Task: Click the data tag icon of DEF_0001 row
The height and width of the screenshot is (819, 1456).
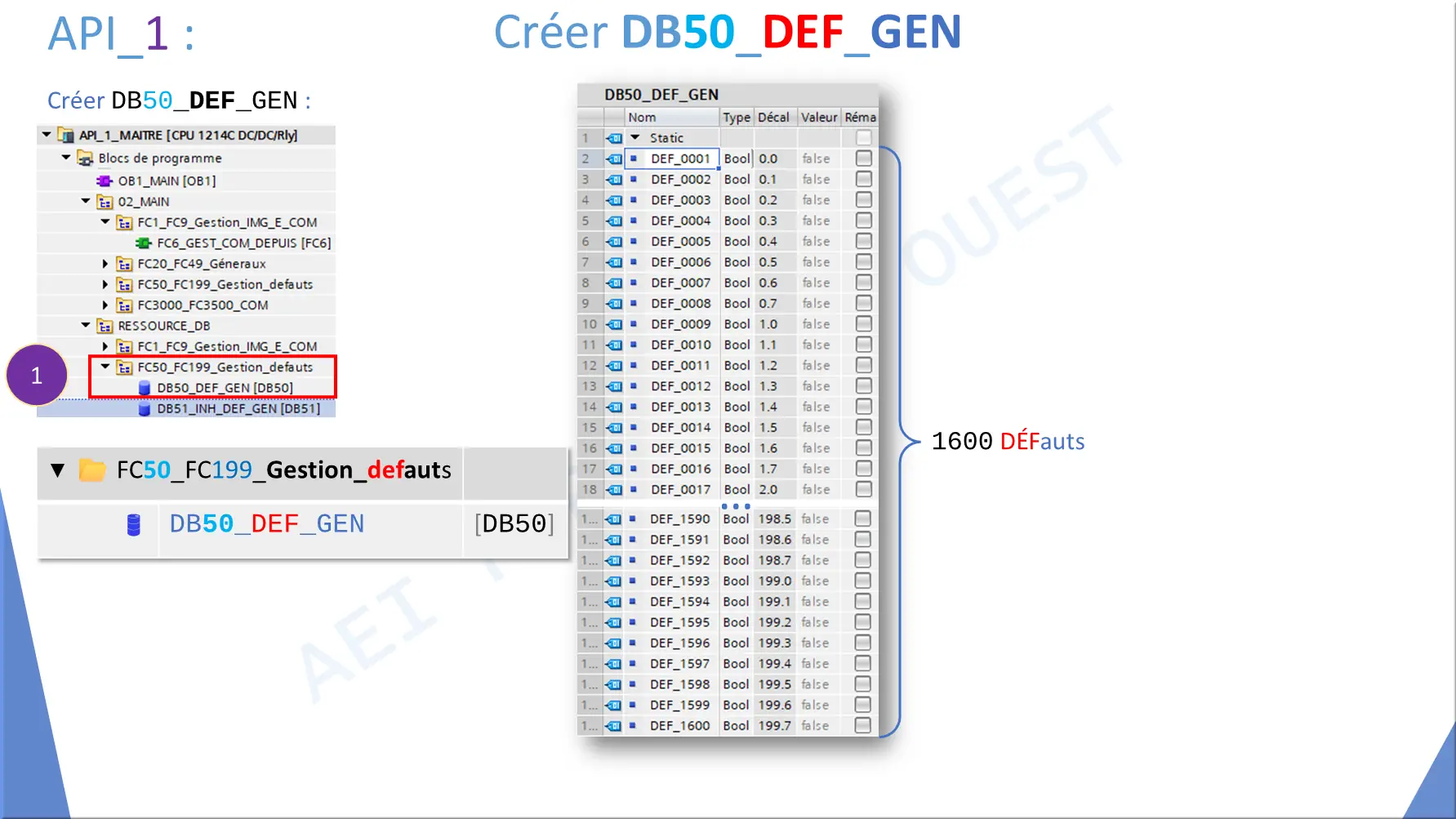Action: [614, 158]
